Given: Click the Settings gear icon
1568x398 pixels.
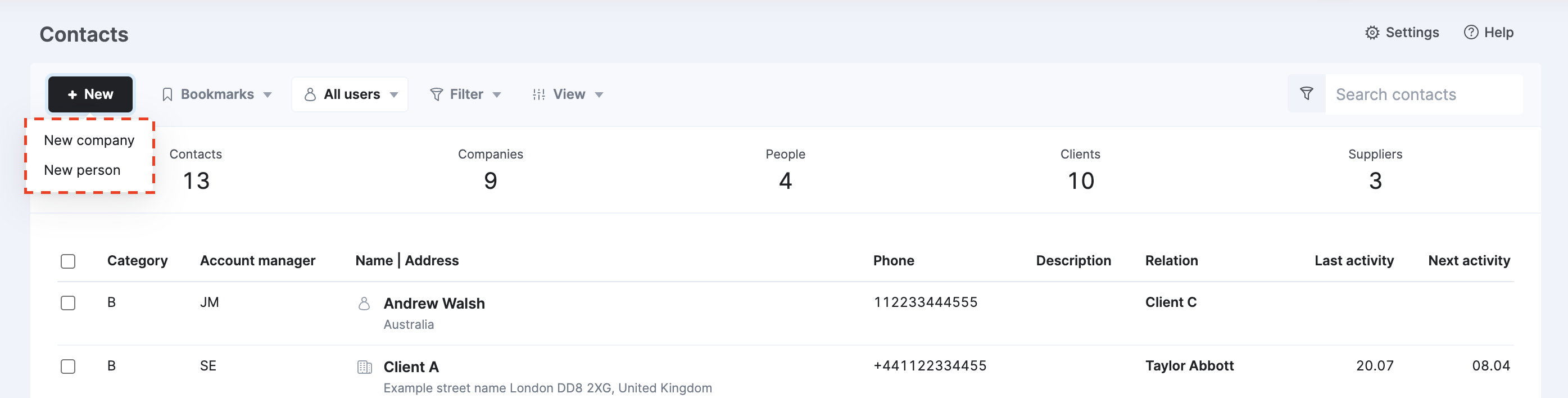Looking at the screenshot, I should (x=1371, y=33).
